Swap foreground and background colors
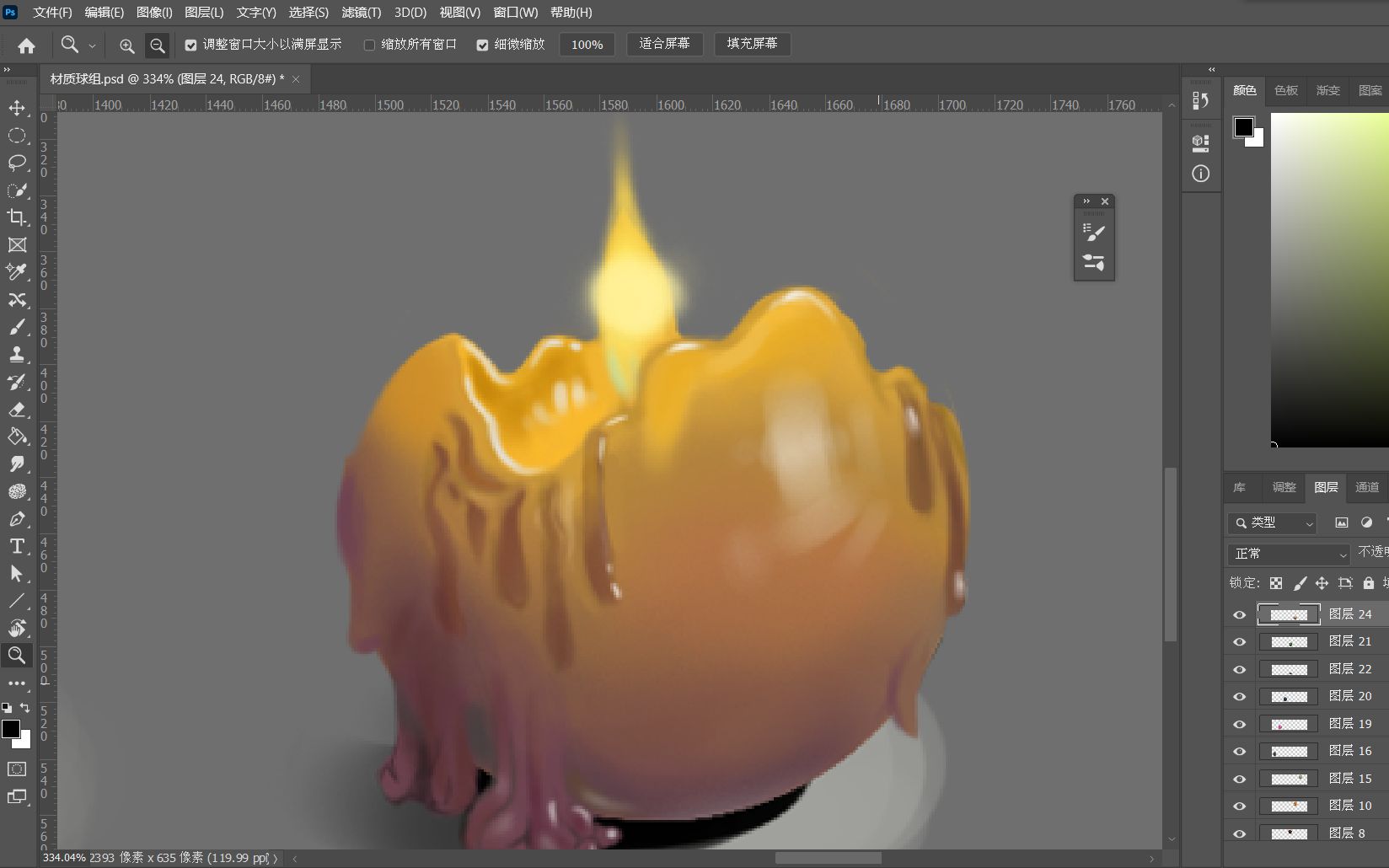1389x868 pixels. pyautogui.click(x=25, y=707)
